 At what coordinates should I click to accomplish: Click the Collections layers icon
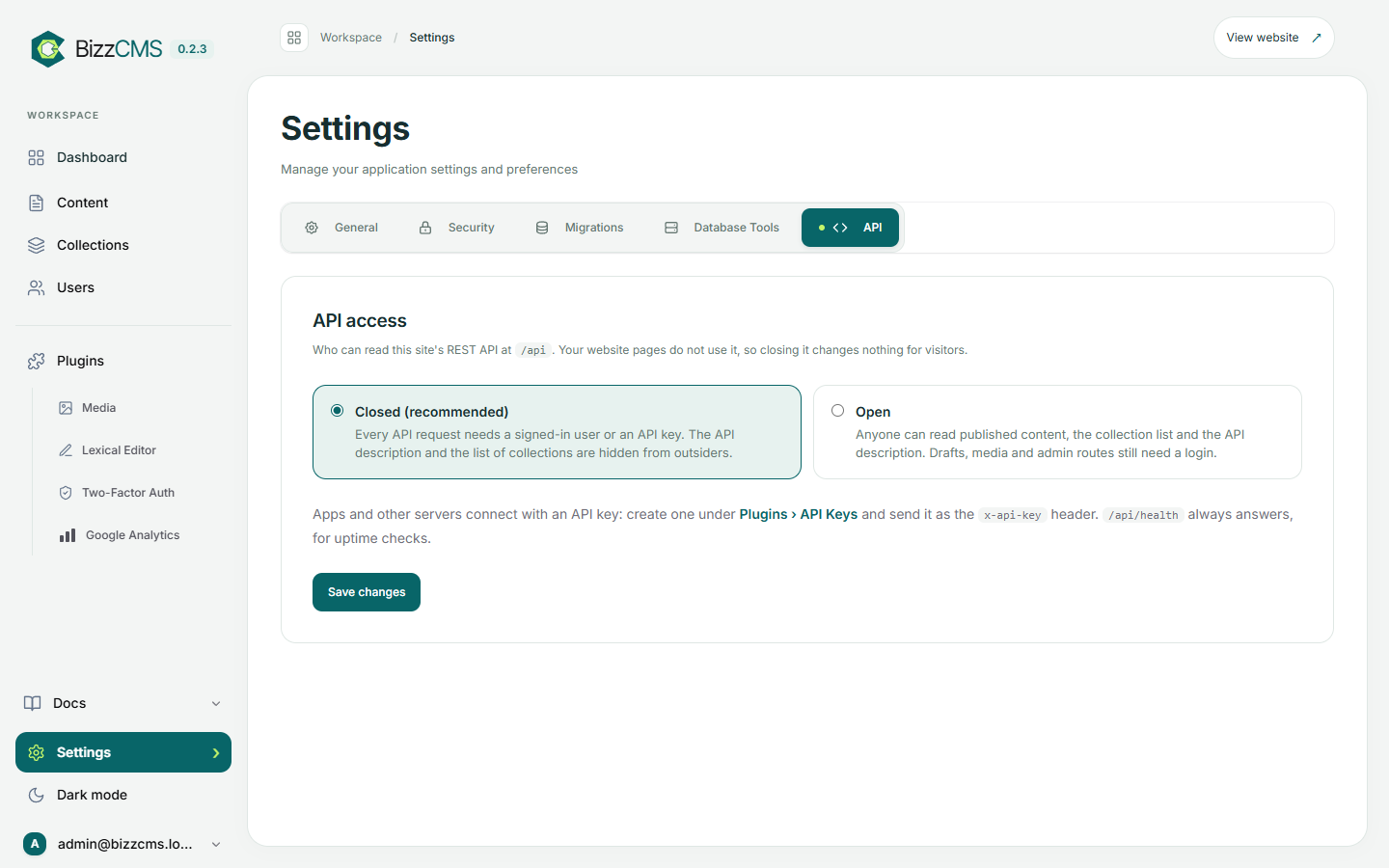(37, 245)
